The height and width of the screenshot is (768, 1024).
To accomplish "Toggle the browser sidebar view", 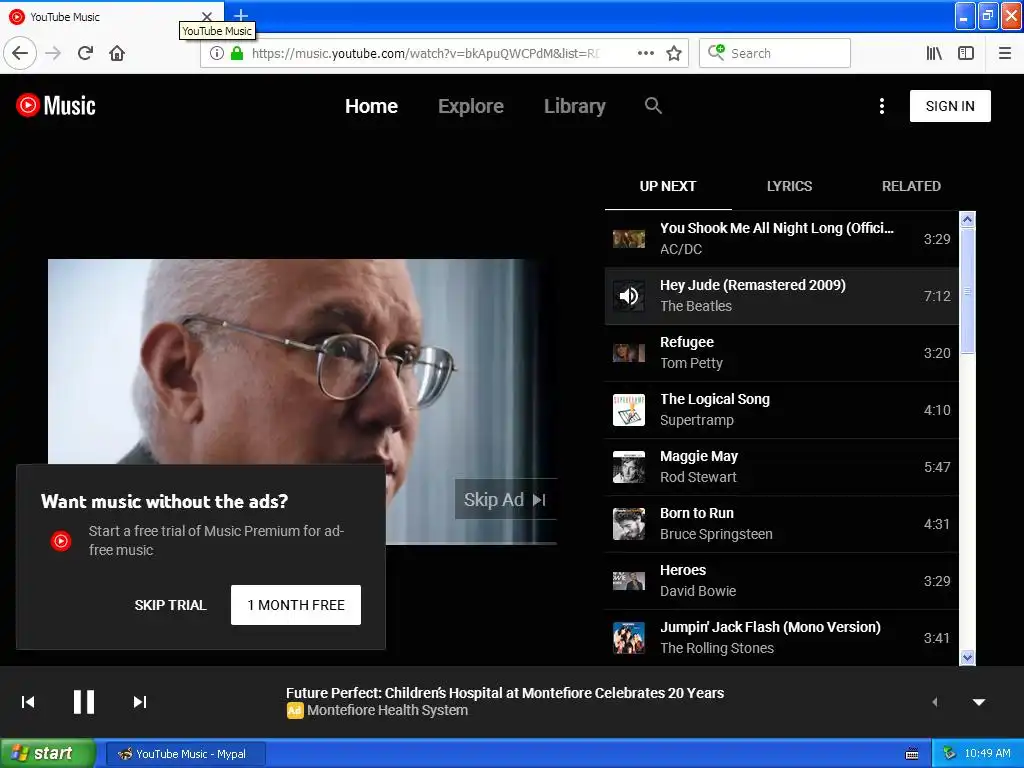I will [966, 53].
